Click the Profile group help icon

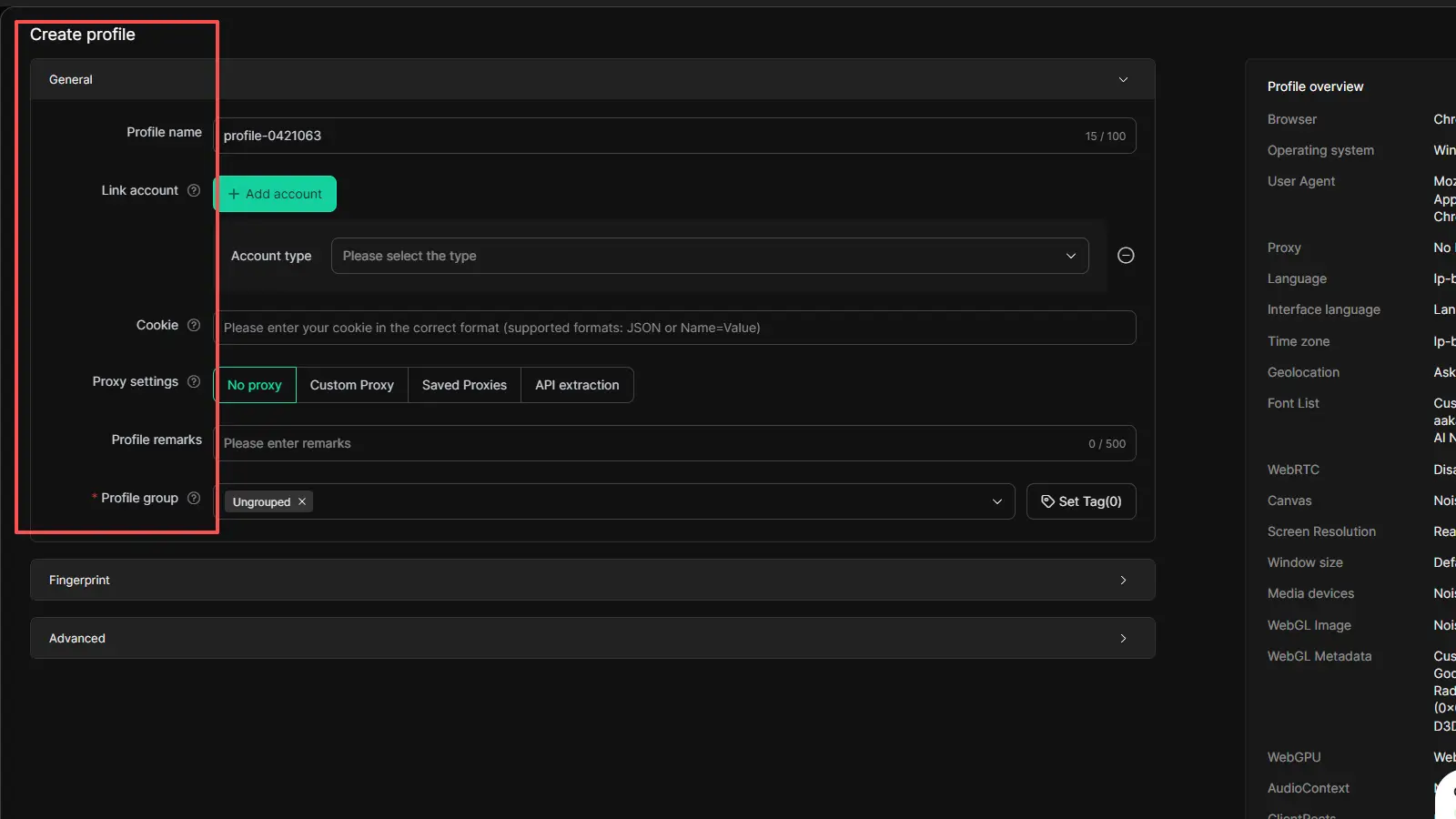pos(194,498)
